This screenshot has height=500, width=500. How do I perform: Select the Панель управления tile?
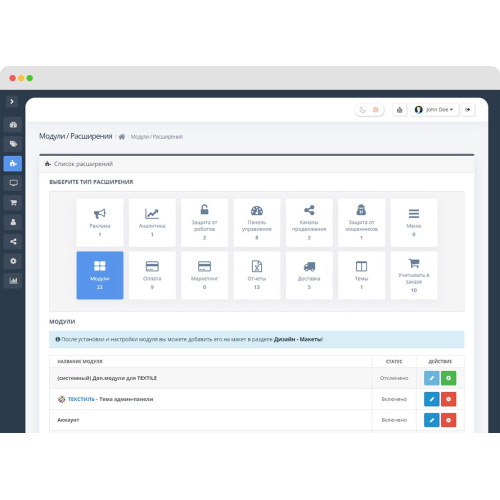coord(257,223)
